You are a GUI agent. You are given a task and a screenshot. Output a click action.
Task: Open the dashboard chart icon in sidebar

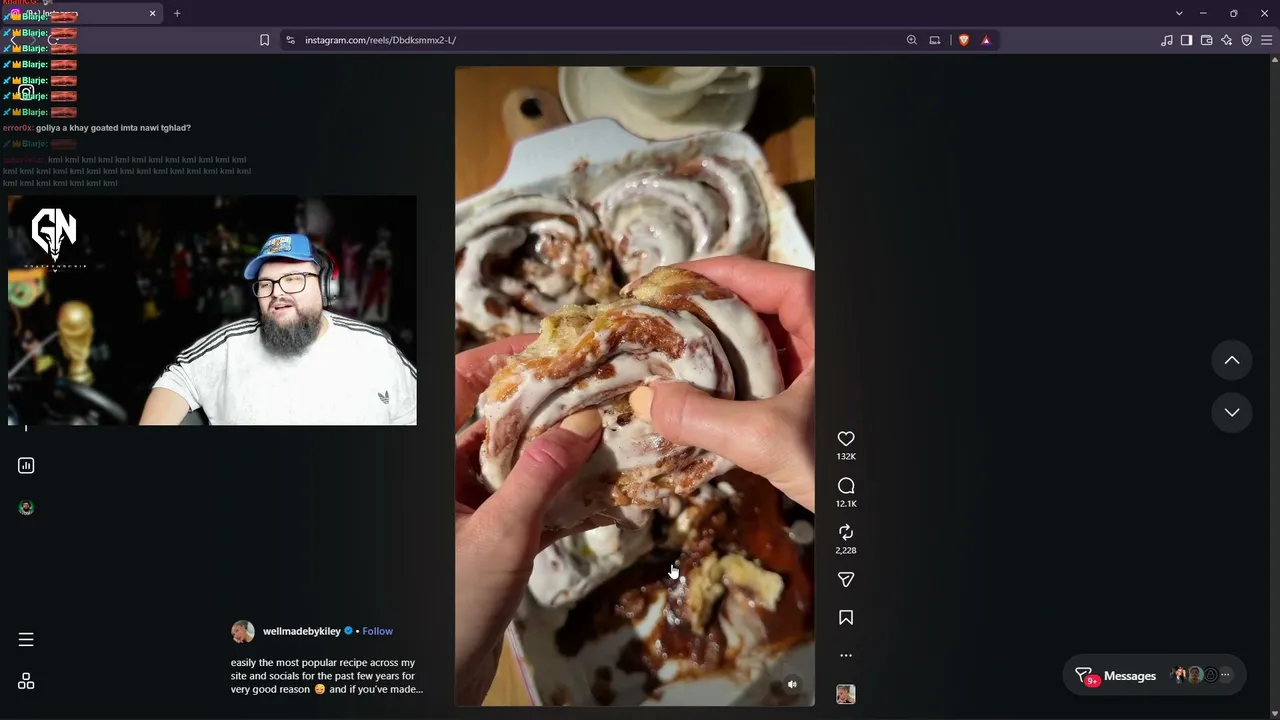(x=26, y=465)
